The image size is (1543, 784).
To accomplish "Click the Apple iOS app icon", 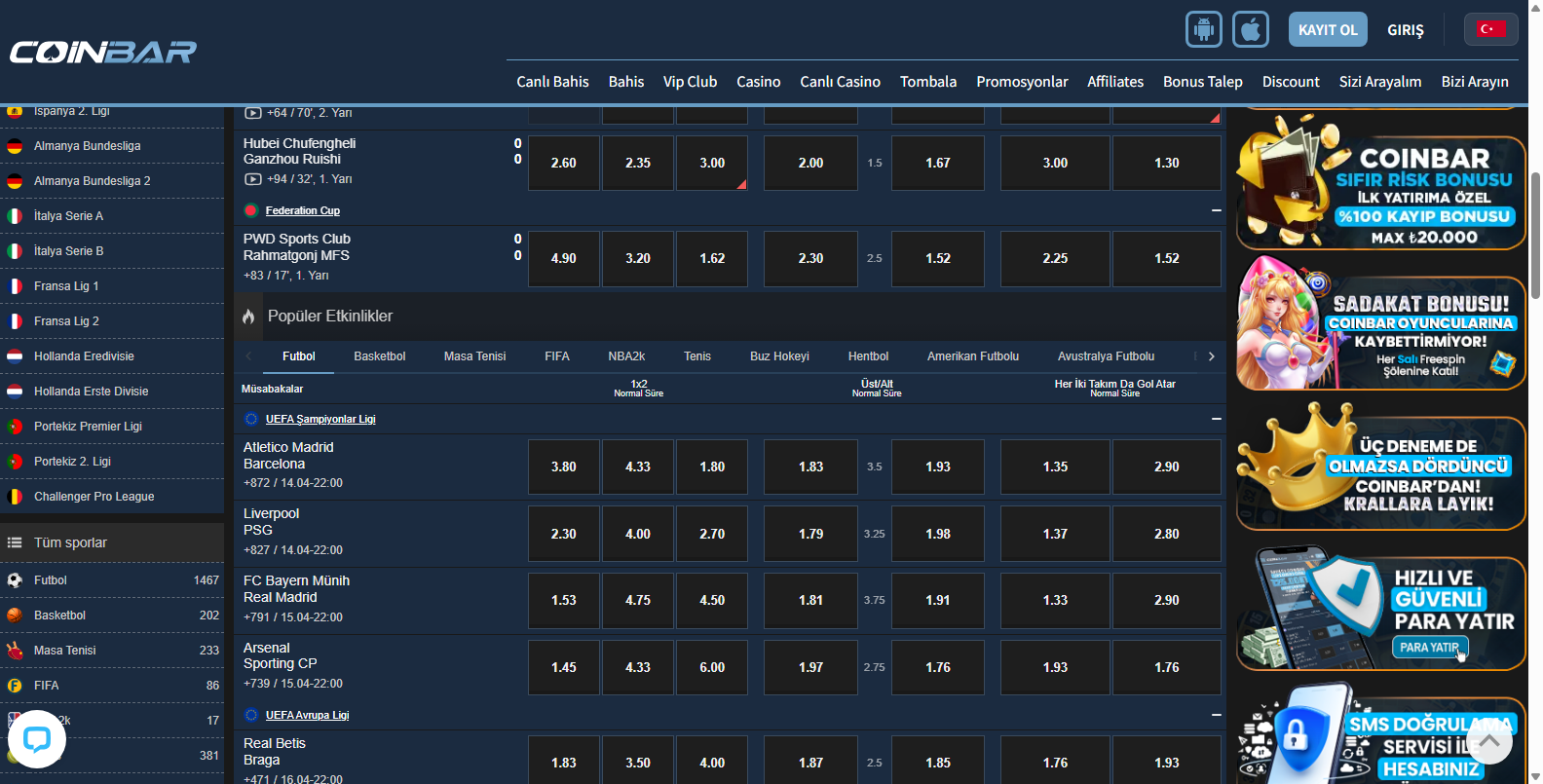I will point(1251,29).
